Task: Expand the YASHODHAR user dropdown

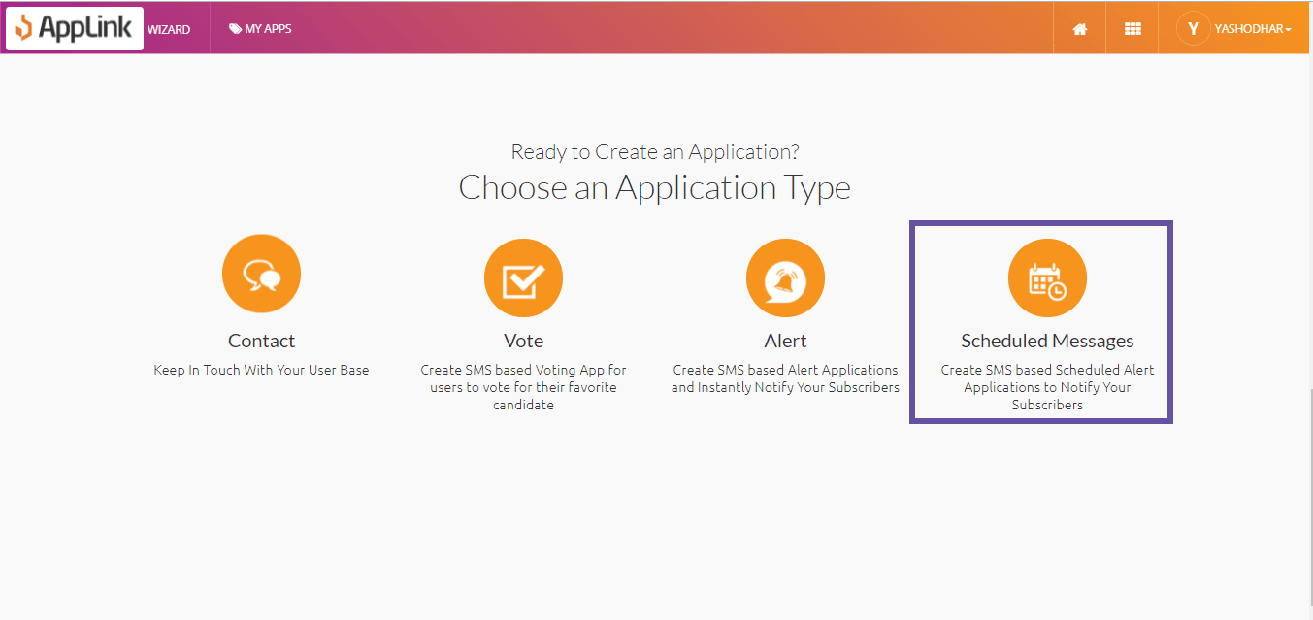Action: tap(1253, 29)
